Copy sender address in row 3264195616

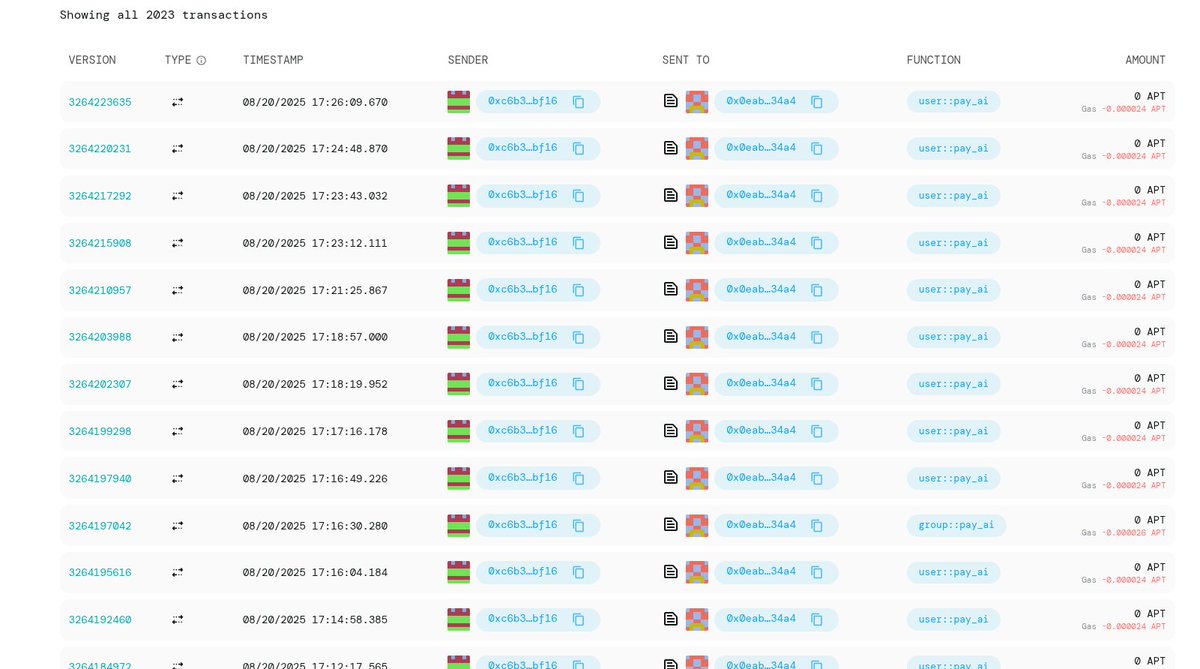coord(578,572)
